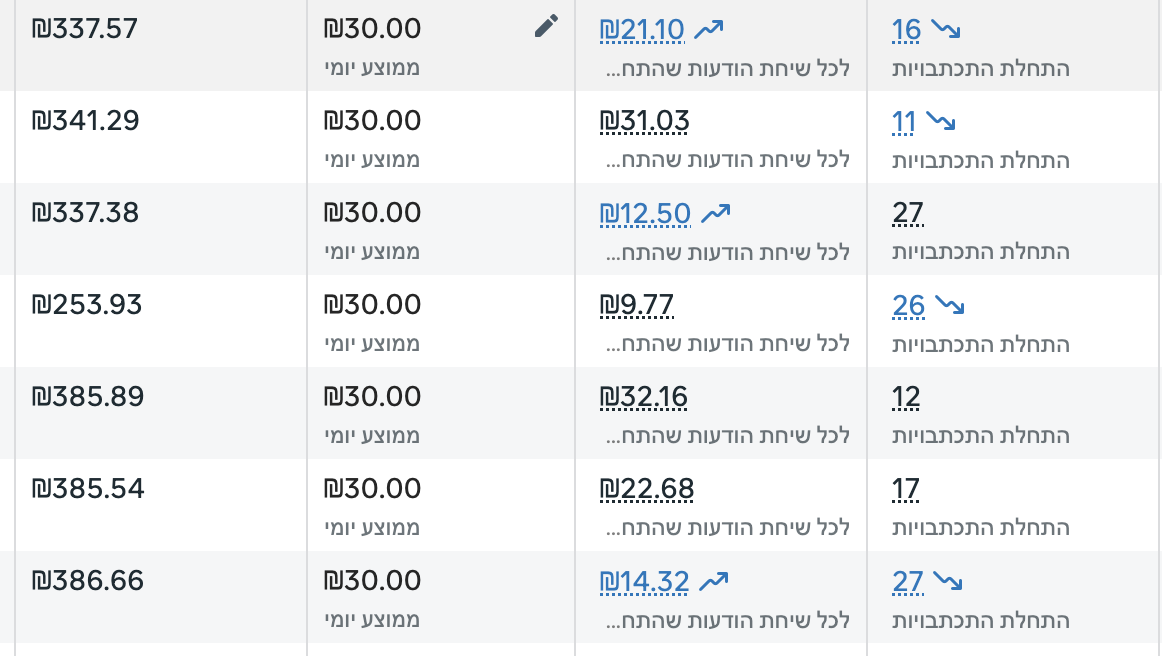Click the upward trend arrow beside ₪21.10
This screenshot has height=656, width=1162.
[x=708, y=30]
